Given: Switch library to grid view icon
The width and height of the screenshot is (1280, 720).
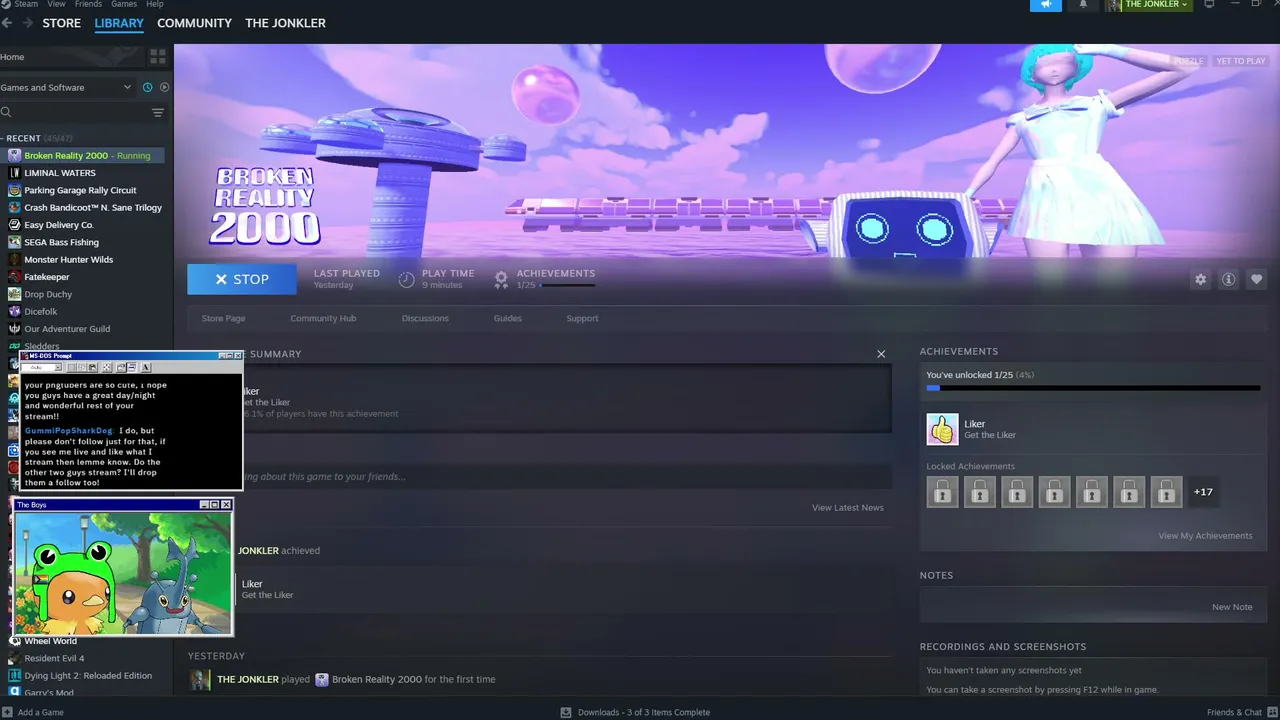Looking at the screenshot, I should click(158, 57).
